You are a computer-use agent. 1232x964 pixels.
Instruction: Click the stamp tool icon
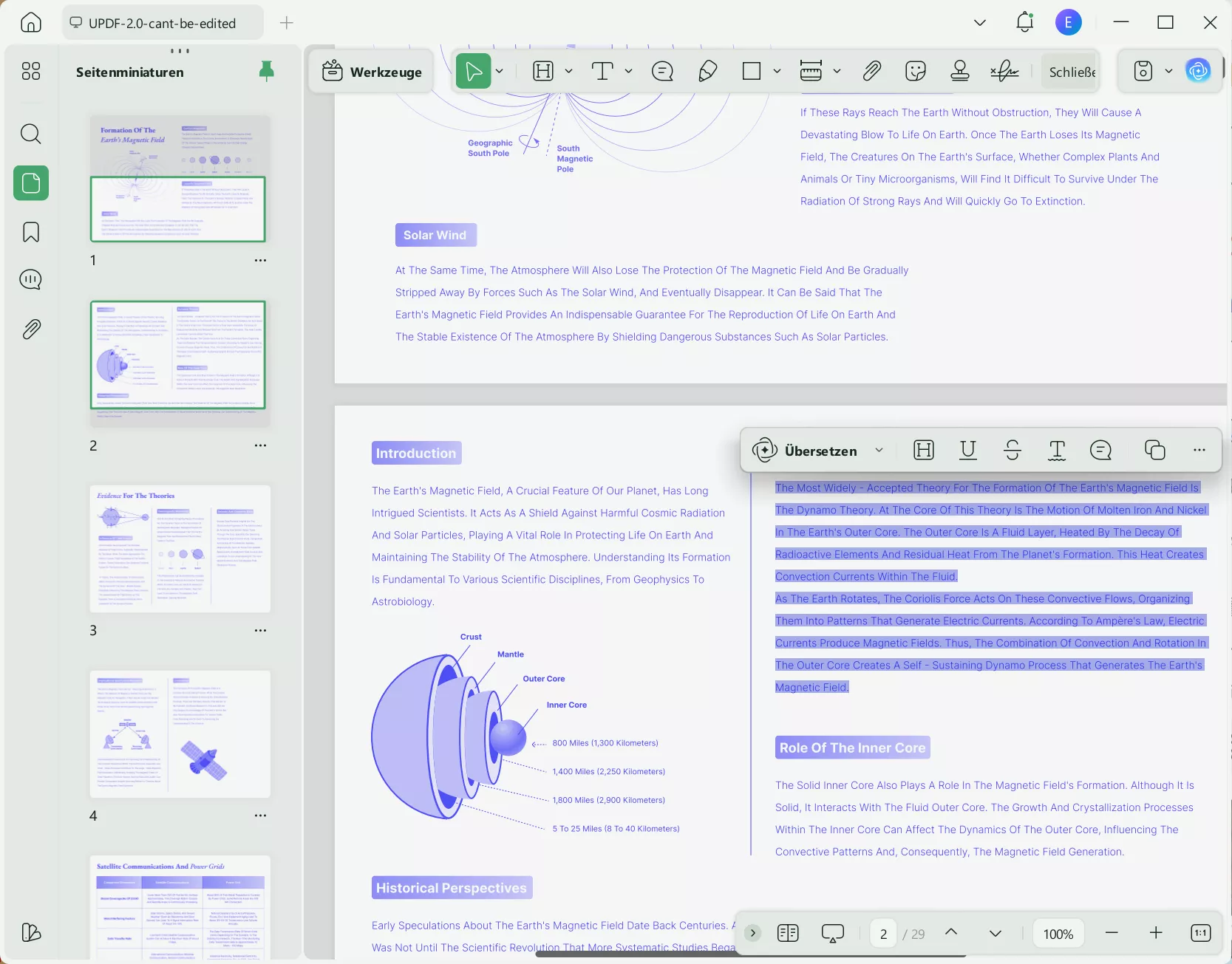click(959, 72)
